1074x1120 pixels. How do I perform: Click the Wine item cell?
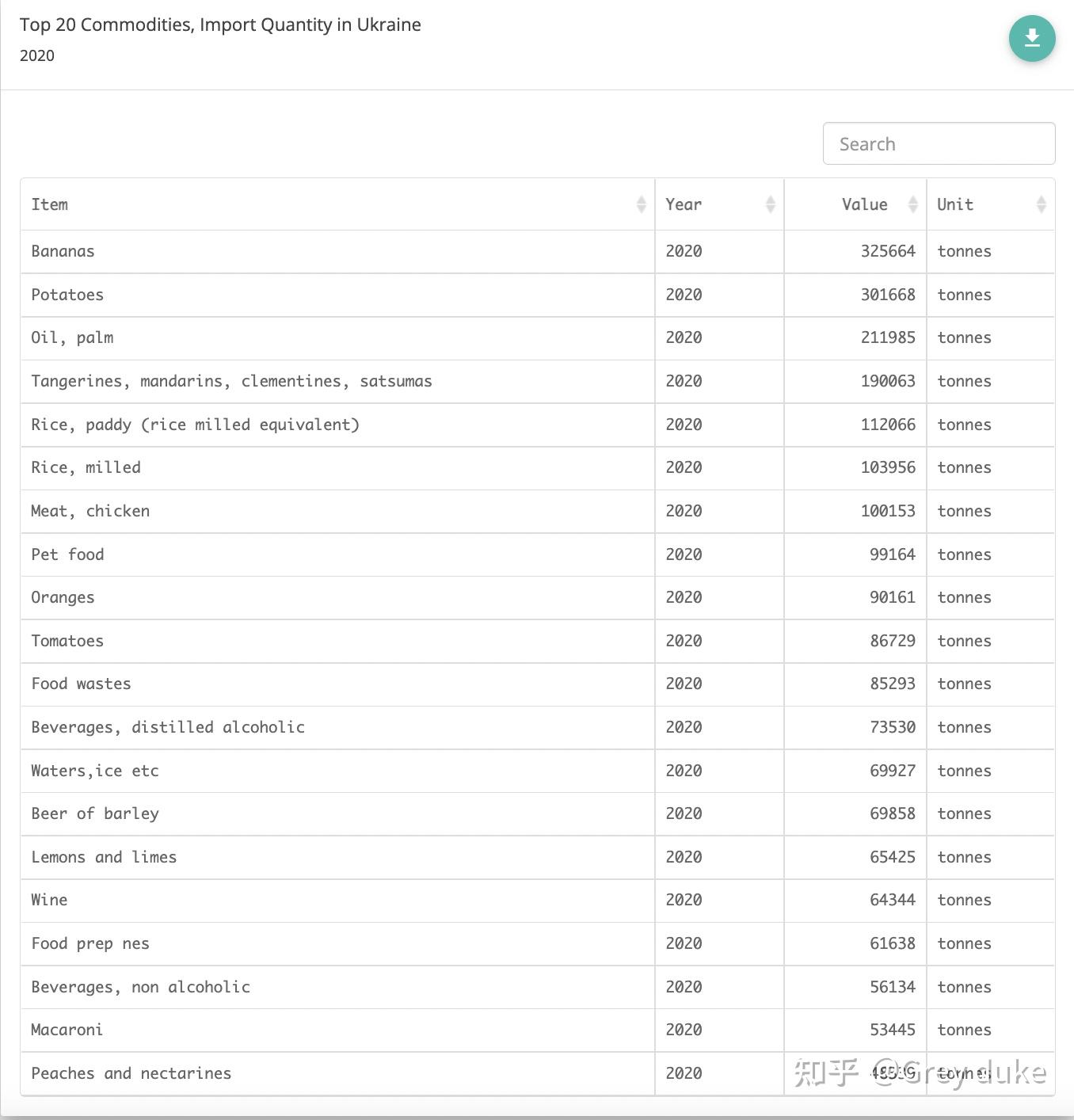pos(49,900)
